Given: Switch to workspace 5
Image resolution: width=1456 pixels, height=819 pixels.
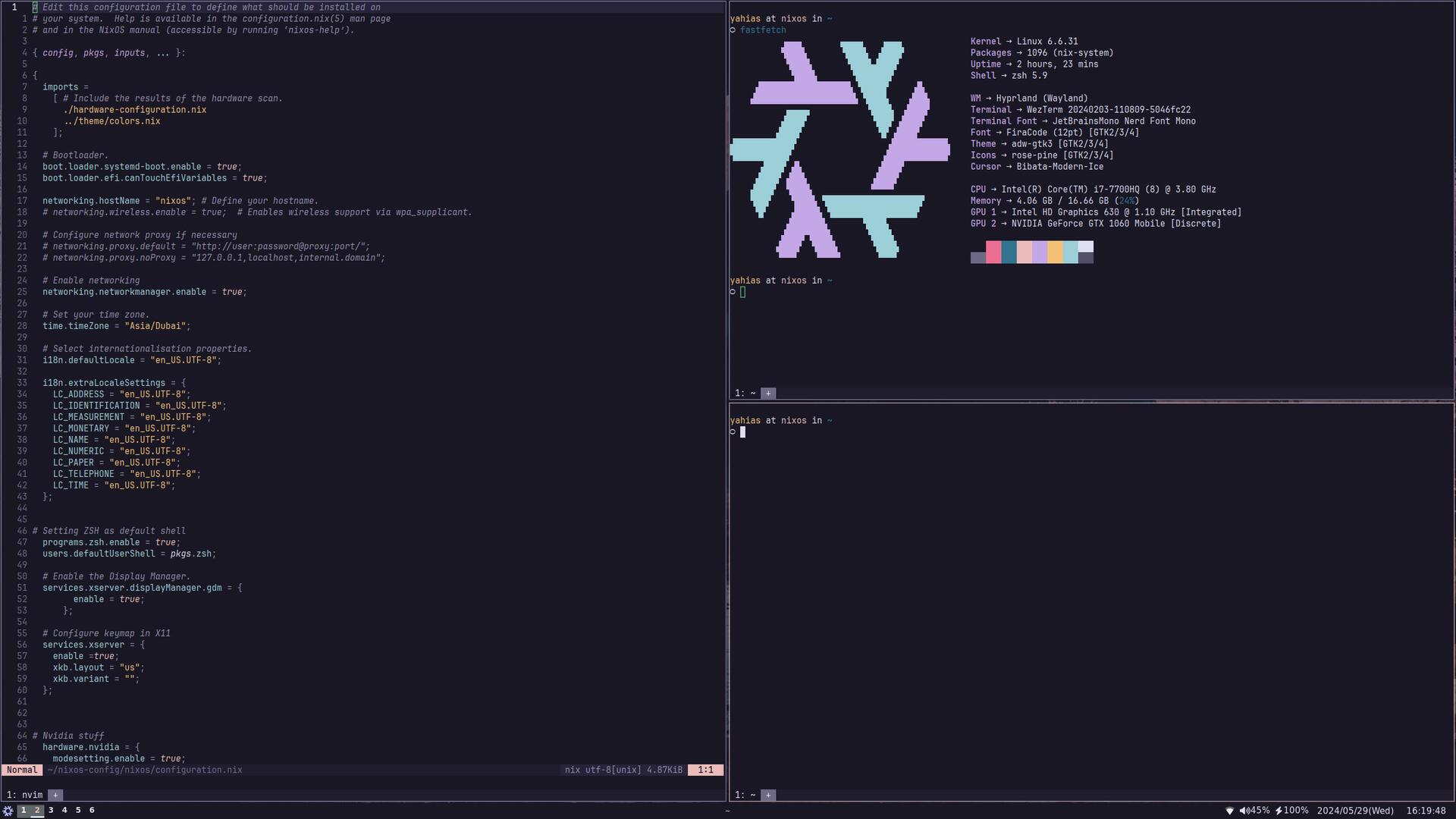Looking at the screenshot, I should (78, 811).
